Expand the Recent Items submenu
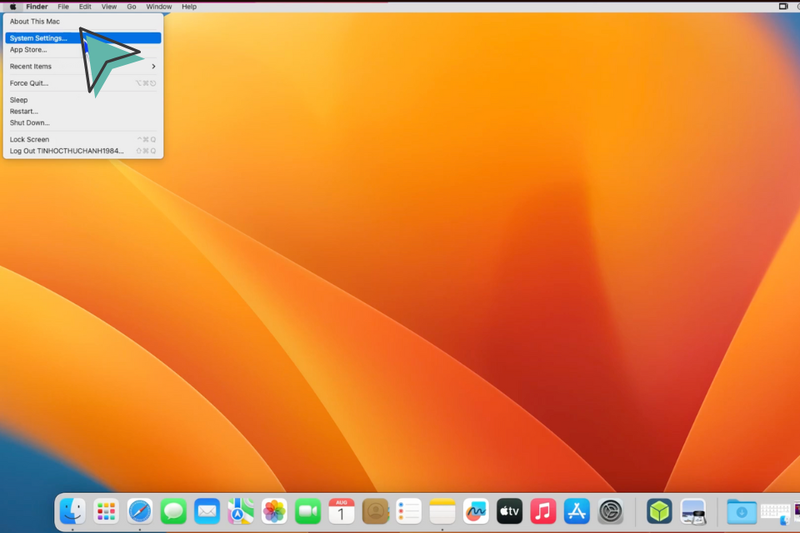The height and width of the screenshot is (533, 800). (83, 66)
